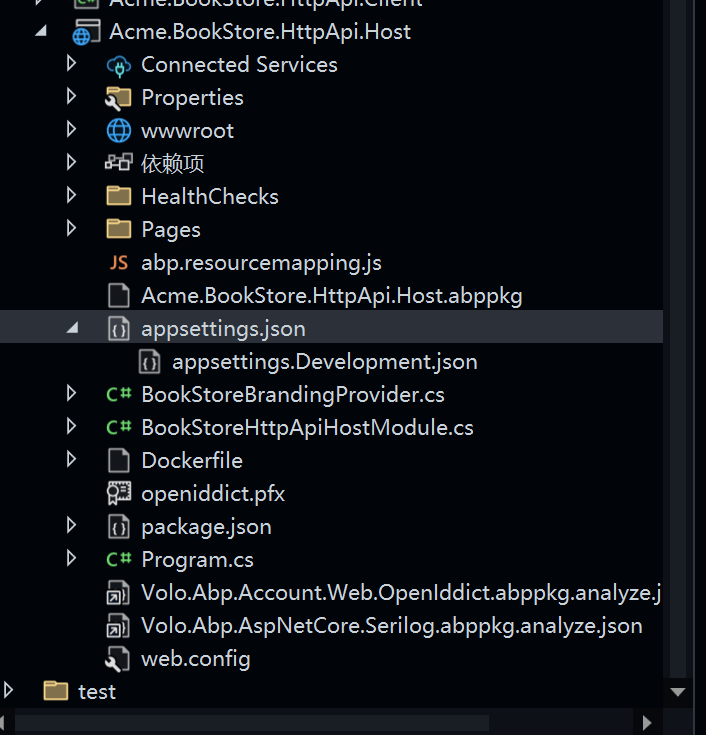The height and width of the screenshot is (735, 706).
Task: Collapse the Acme.BookStore.HttpApi.Host project node
Action: (x=40, y=32)
